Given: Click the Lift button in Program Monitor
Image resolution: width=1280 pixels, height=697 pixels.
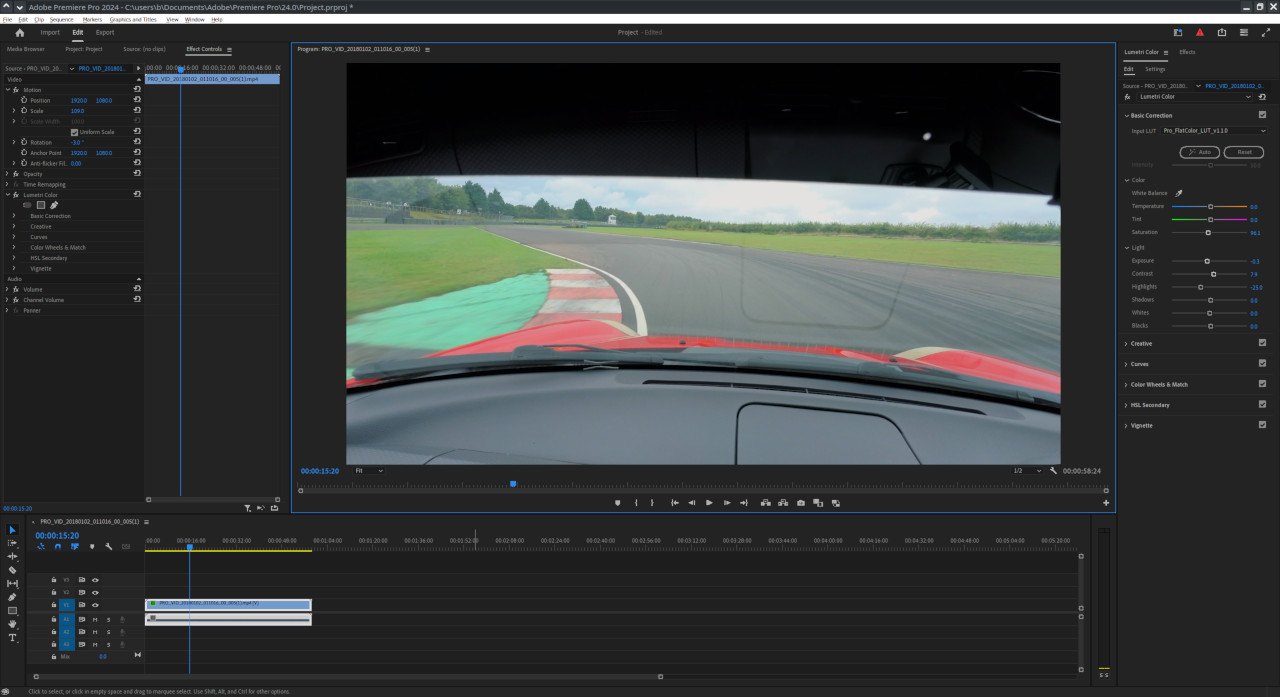Looking at the screenshot, I should tap(766, 503).
